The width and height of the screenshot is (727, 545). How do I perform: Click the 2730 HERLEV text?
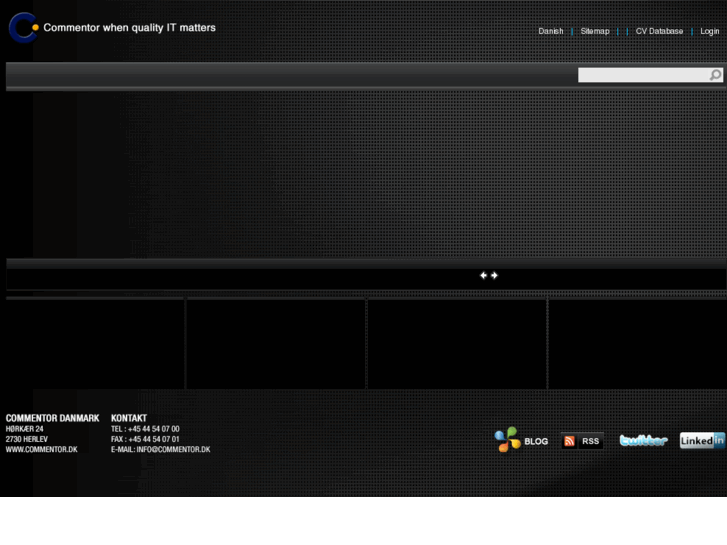(26, 439)
